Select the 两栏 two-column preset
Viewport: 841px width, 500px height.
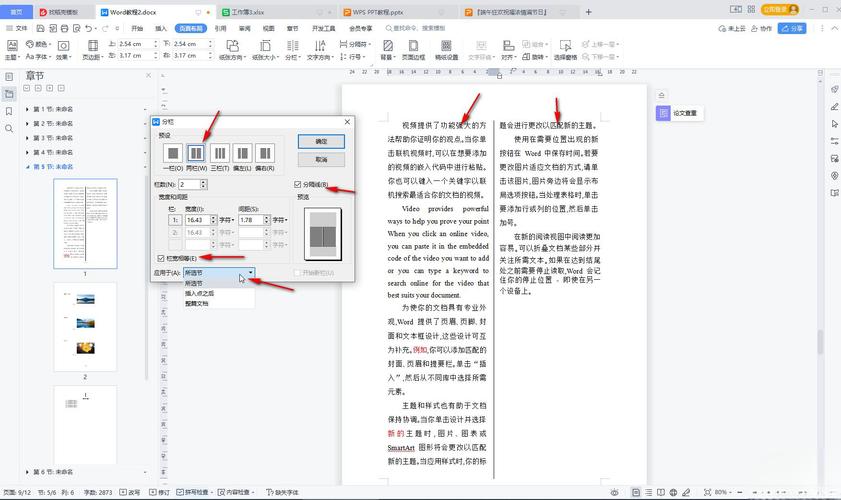point(196,153)
